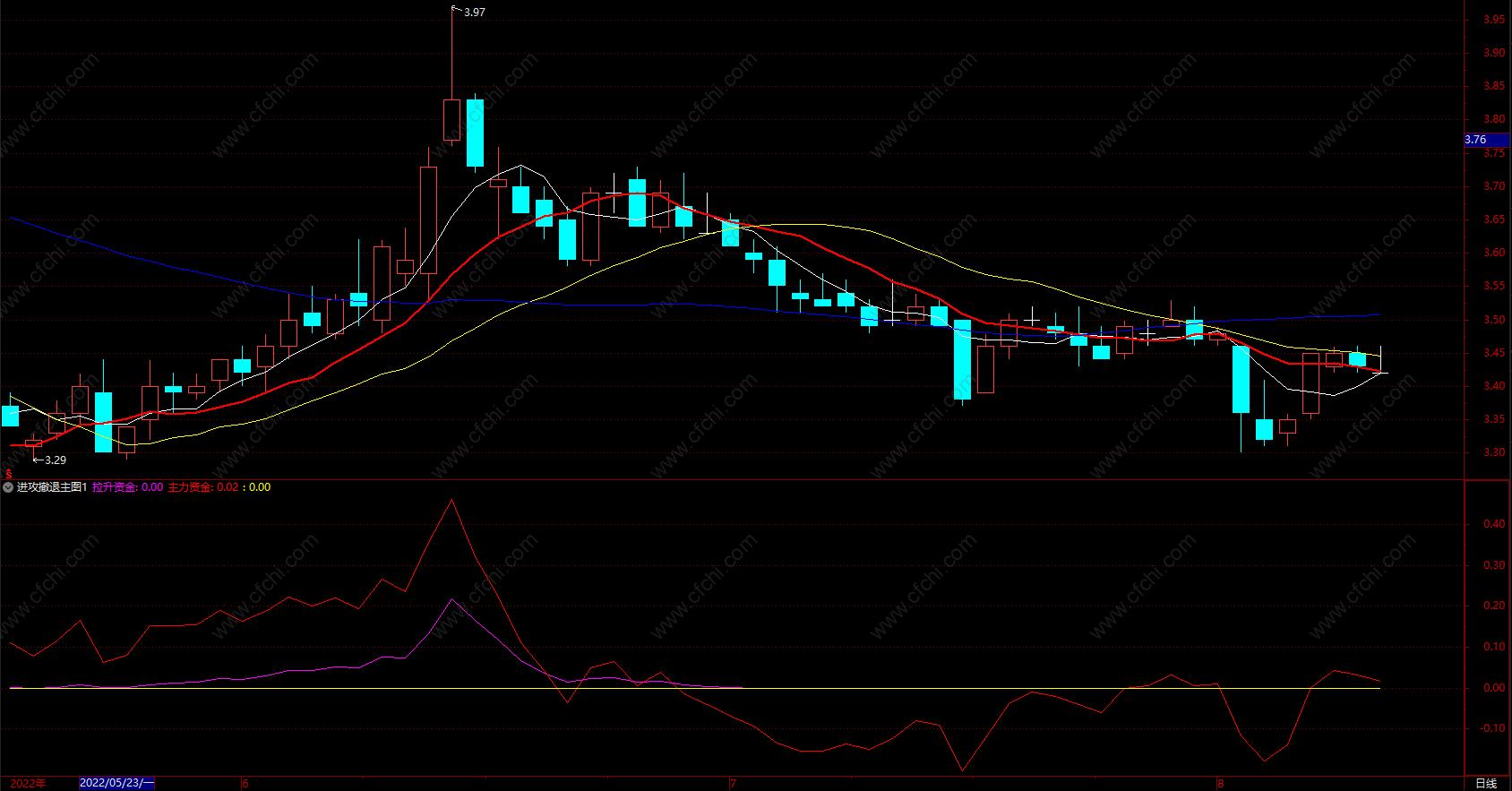Click the 主力资金 value label

tap(203, 487)
